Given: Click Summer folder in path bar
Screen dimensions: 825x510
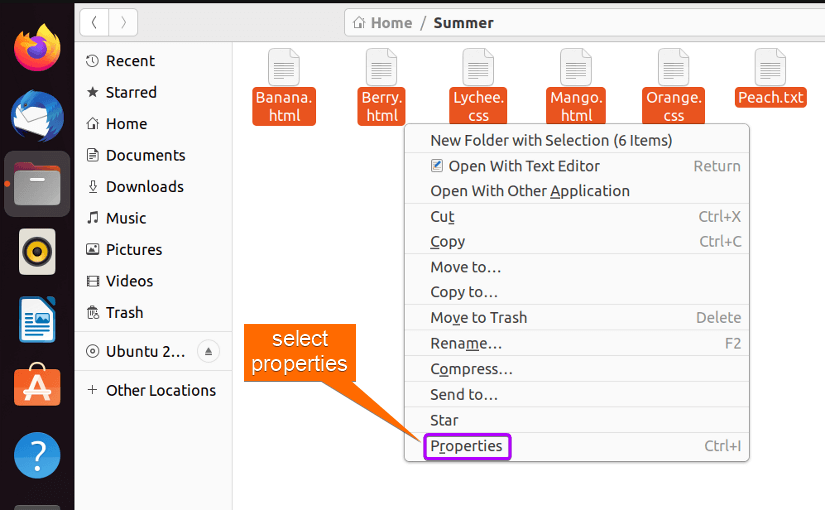Looking at the screenshot, I should pyautogui.click(x=463, y=23).
